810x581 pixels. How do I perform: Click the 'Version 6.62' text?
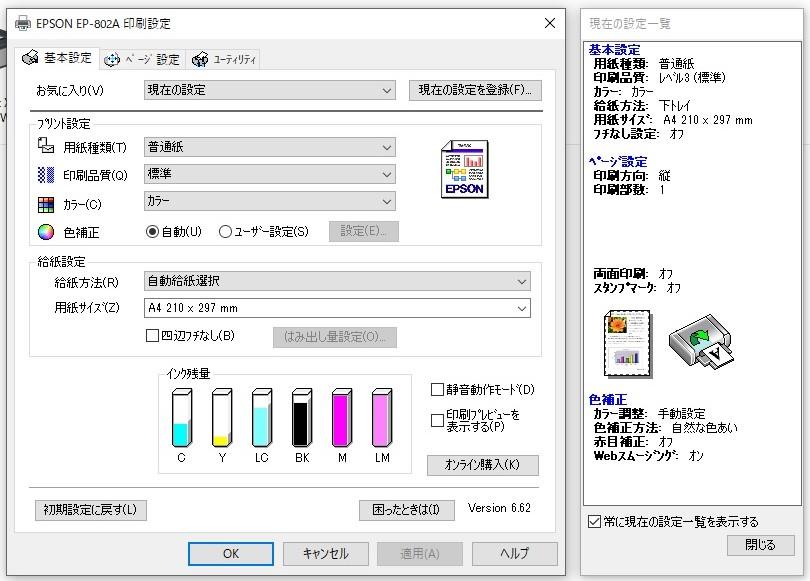pyautogui.click(x=499, y=508)
